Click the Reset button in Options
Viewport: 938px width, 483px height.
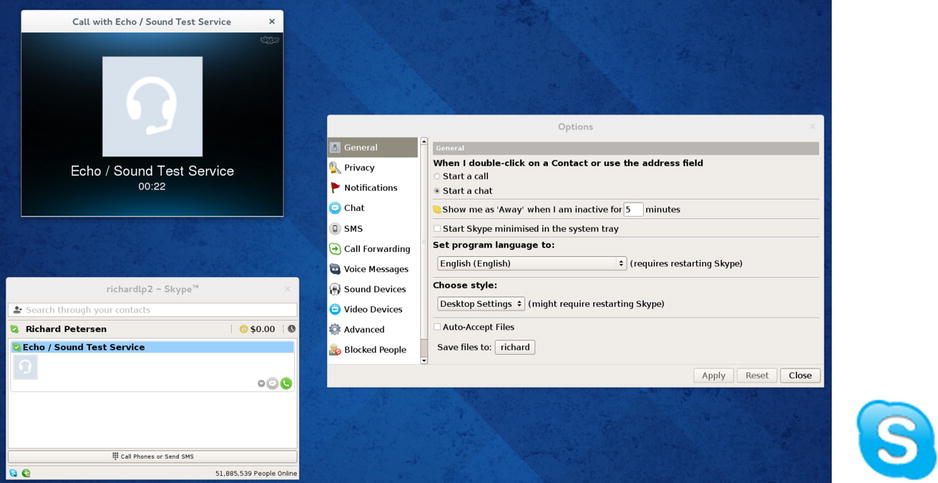(x=757, y=376)
